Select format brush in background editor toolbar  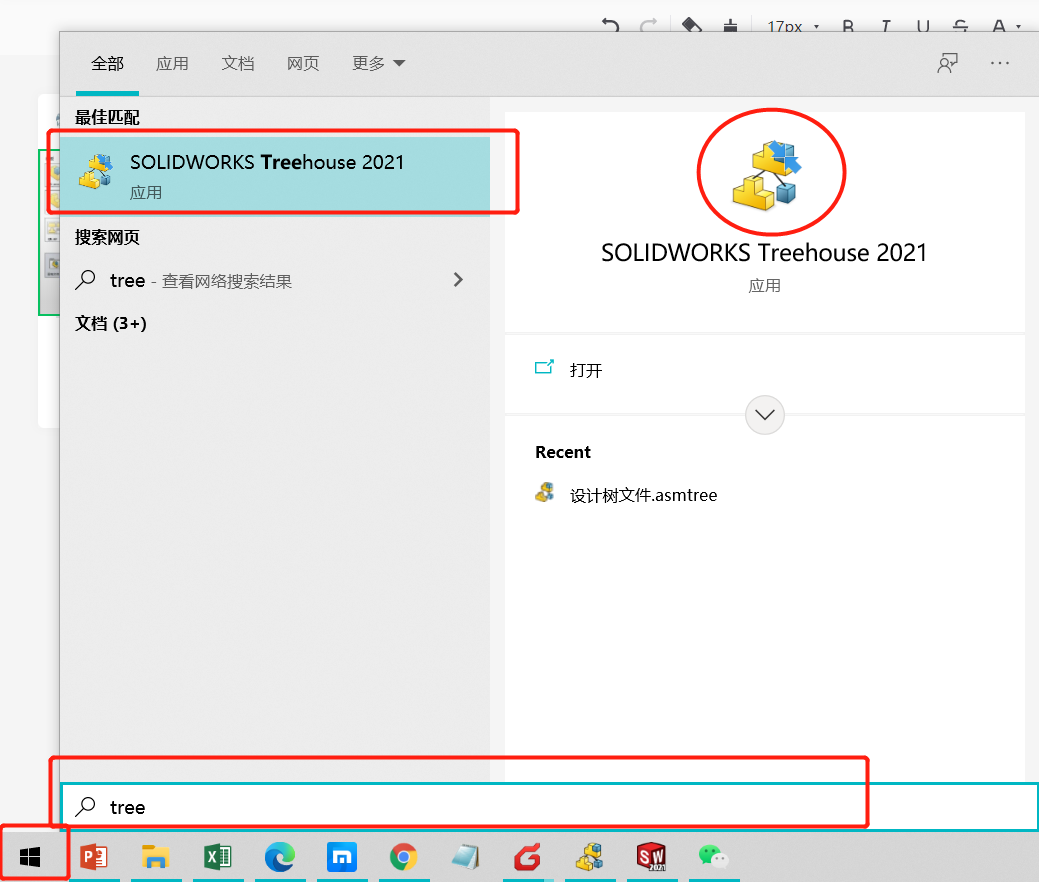[730, 26]
